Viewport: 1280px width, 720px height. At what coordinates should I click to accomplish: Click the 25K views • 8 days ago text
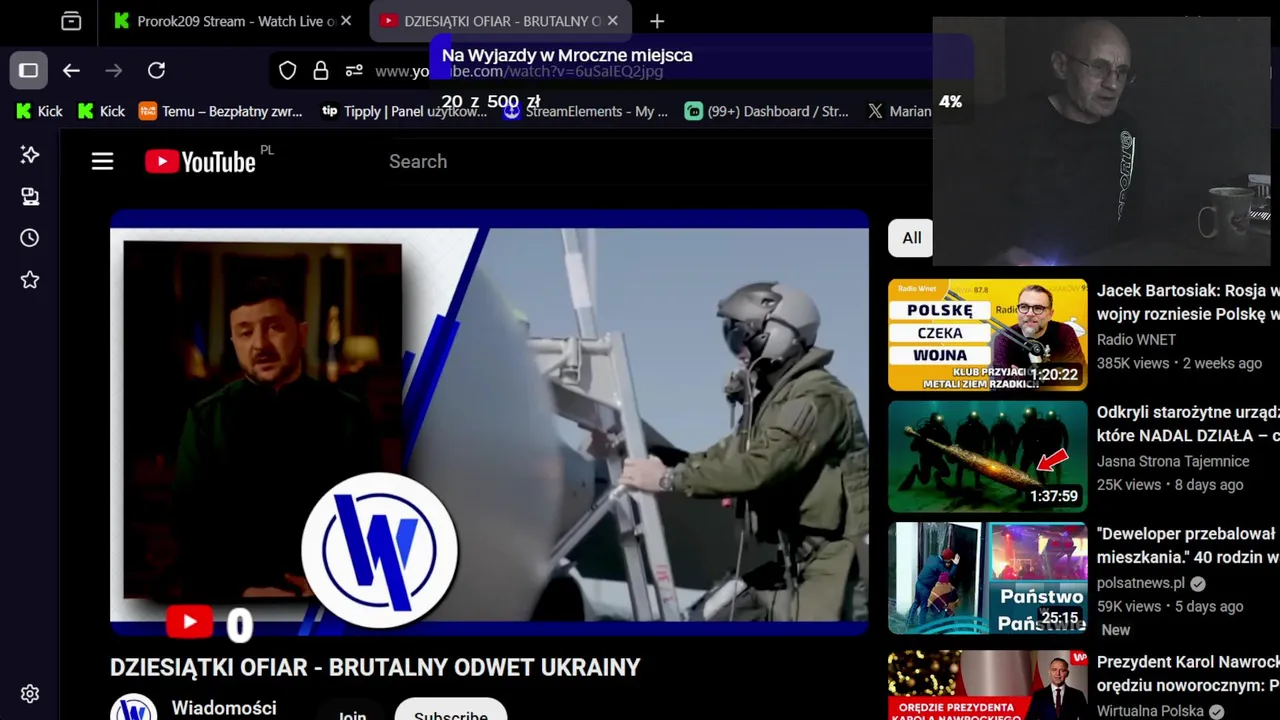point(1170,485)
